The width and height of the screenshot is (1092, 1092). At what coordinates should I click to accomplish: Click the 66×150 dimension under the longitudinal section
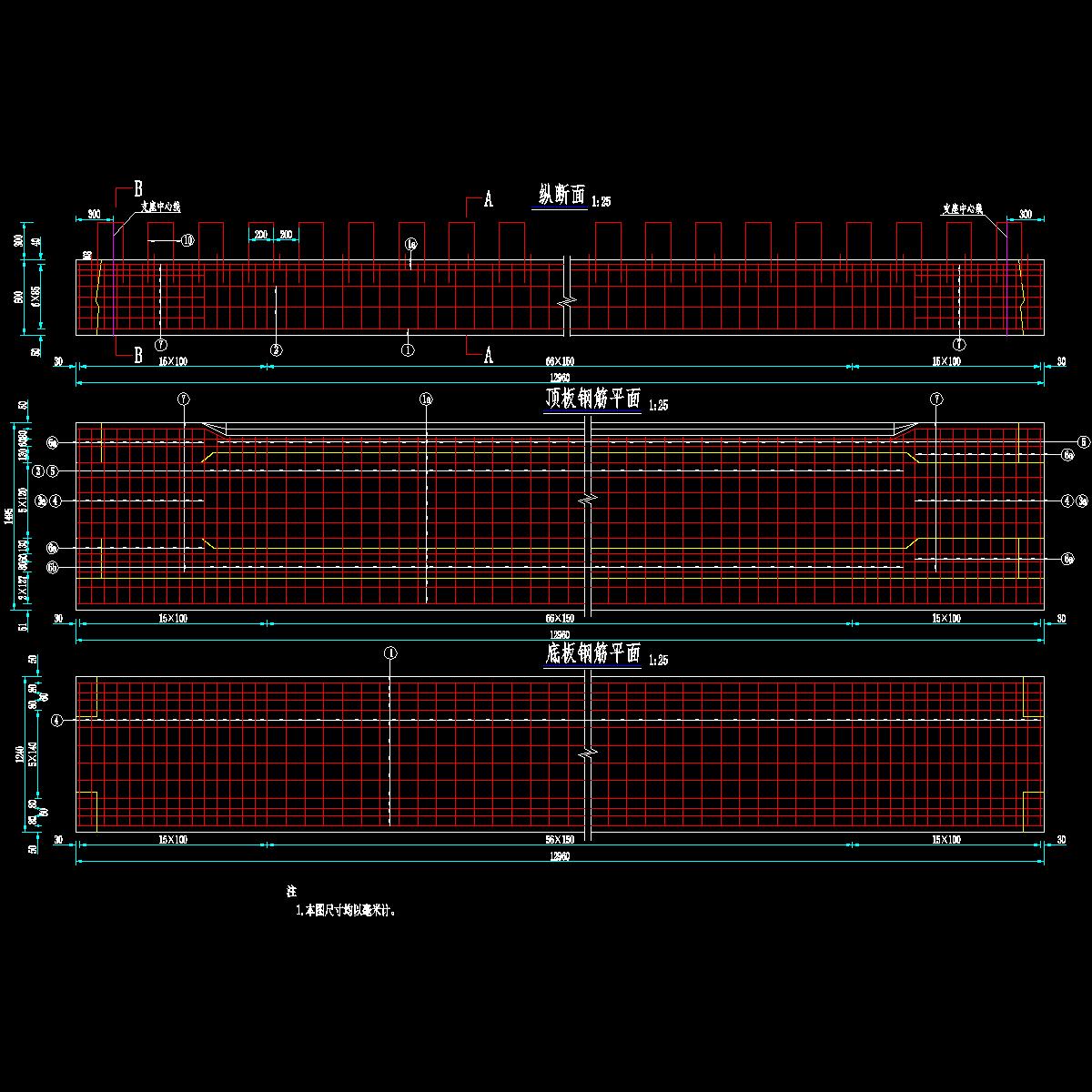click(x=559, y=361)
